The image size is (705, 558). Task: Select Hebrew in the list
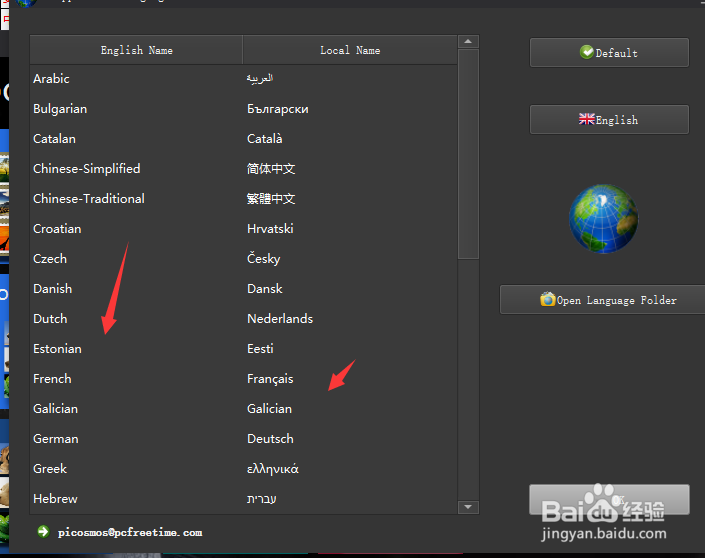pyautogui.click(x=244, y=499)
